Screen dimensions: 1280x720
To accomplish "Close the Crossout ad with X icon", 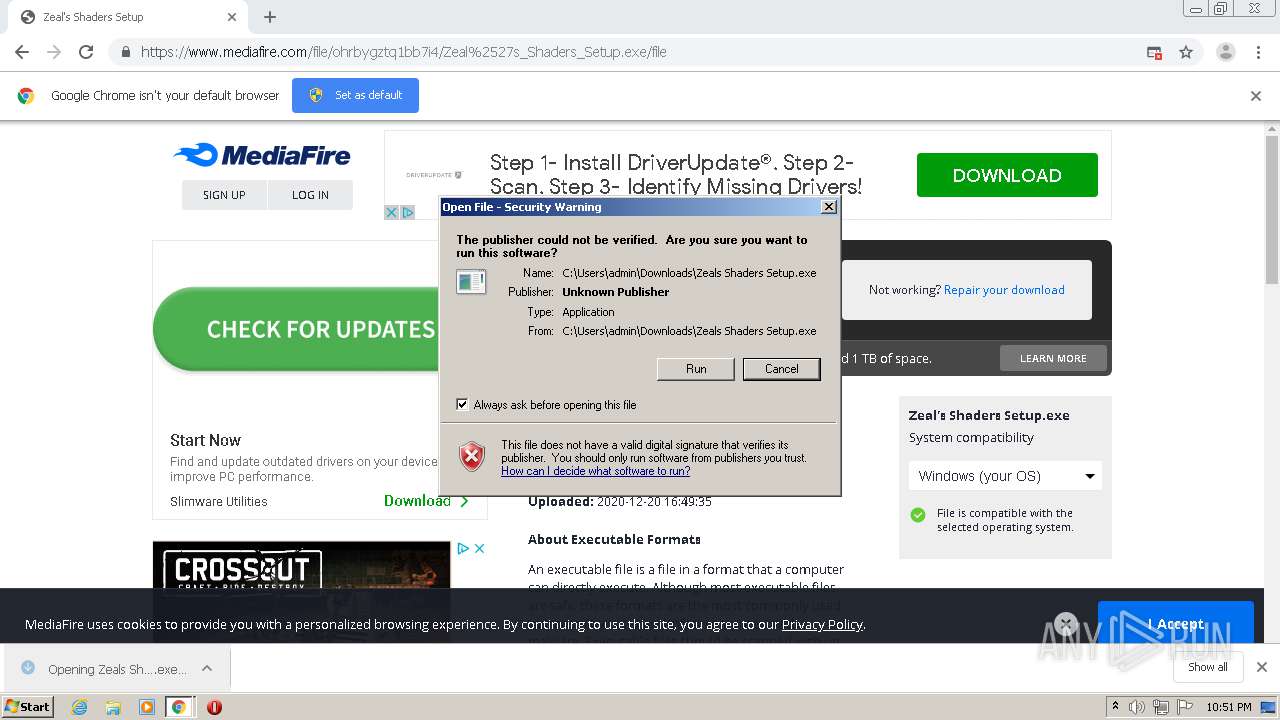I will click(x=479, y=548).
